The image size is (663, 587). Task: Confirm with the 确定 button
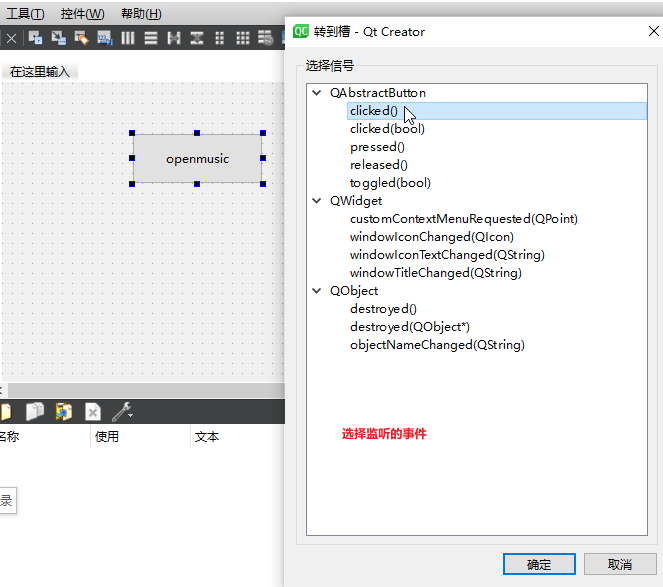539,564
